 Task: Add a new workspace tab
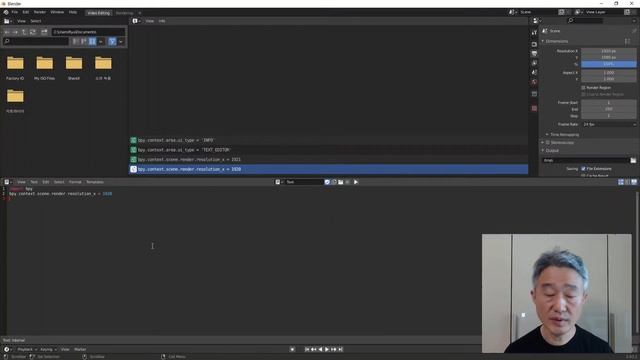tap(140, 13)
